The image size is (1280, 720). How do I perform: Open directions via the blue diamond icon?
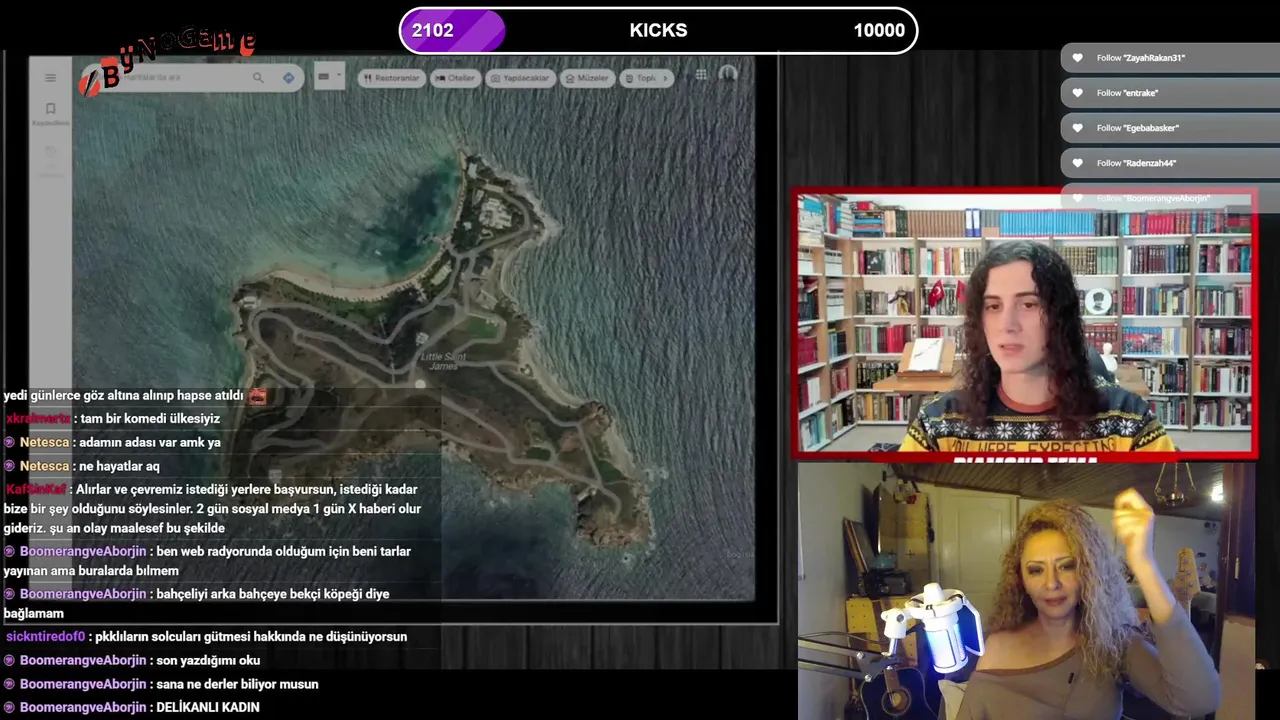tap(288, 77)
